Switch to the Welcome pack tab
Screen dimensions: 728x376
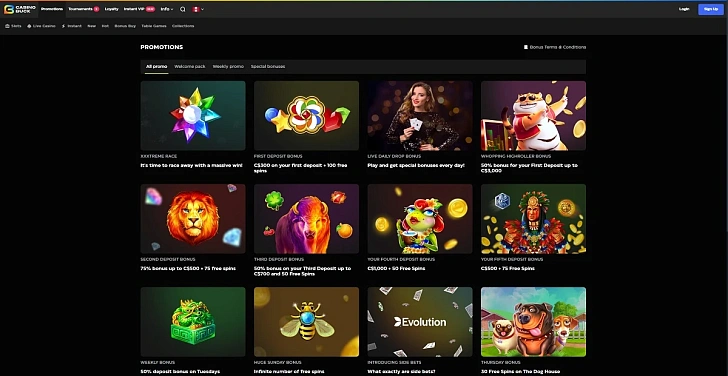[x=189, y=67]
